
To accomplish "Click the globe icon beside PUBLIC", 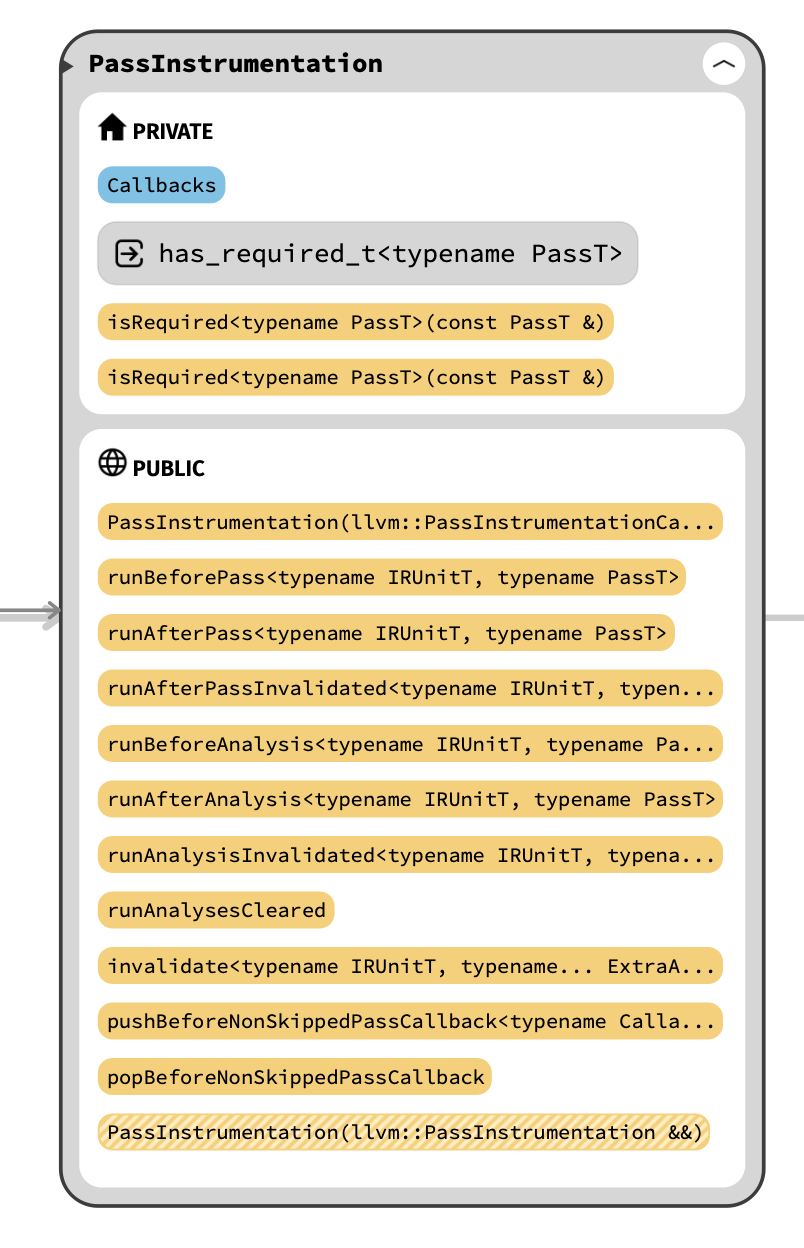I will click(x=112, y=463).
